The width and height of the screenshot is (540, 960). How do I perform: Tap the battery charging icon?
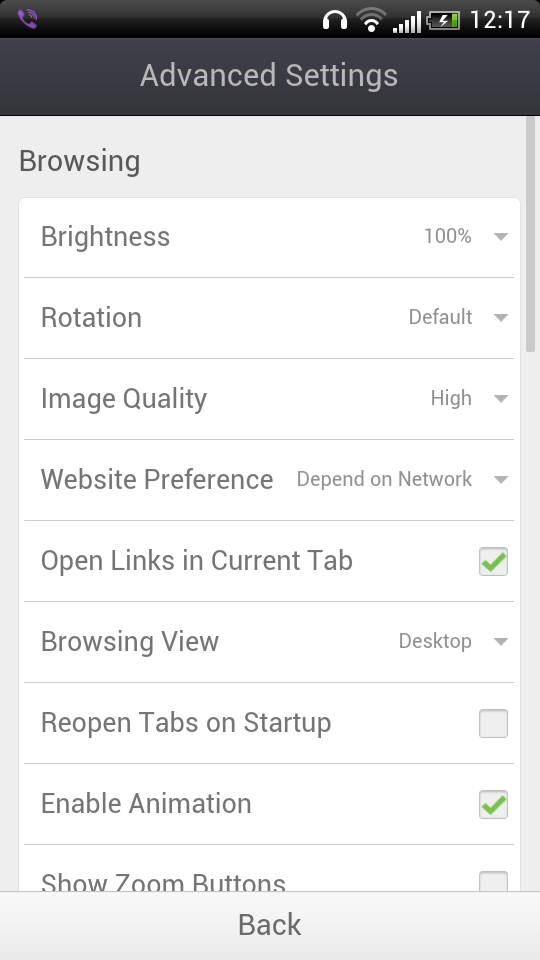(443, 21)
